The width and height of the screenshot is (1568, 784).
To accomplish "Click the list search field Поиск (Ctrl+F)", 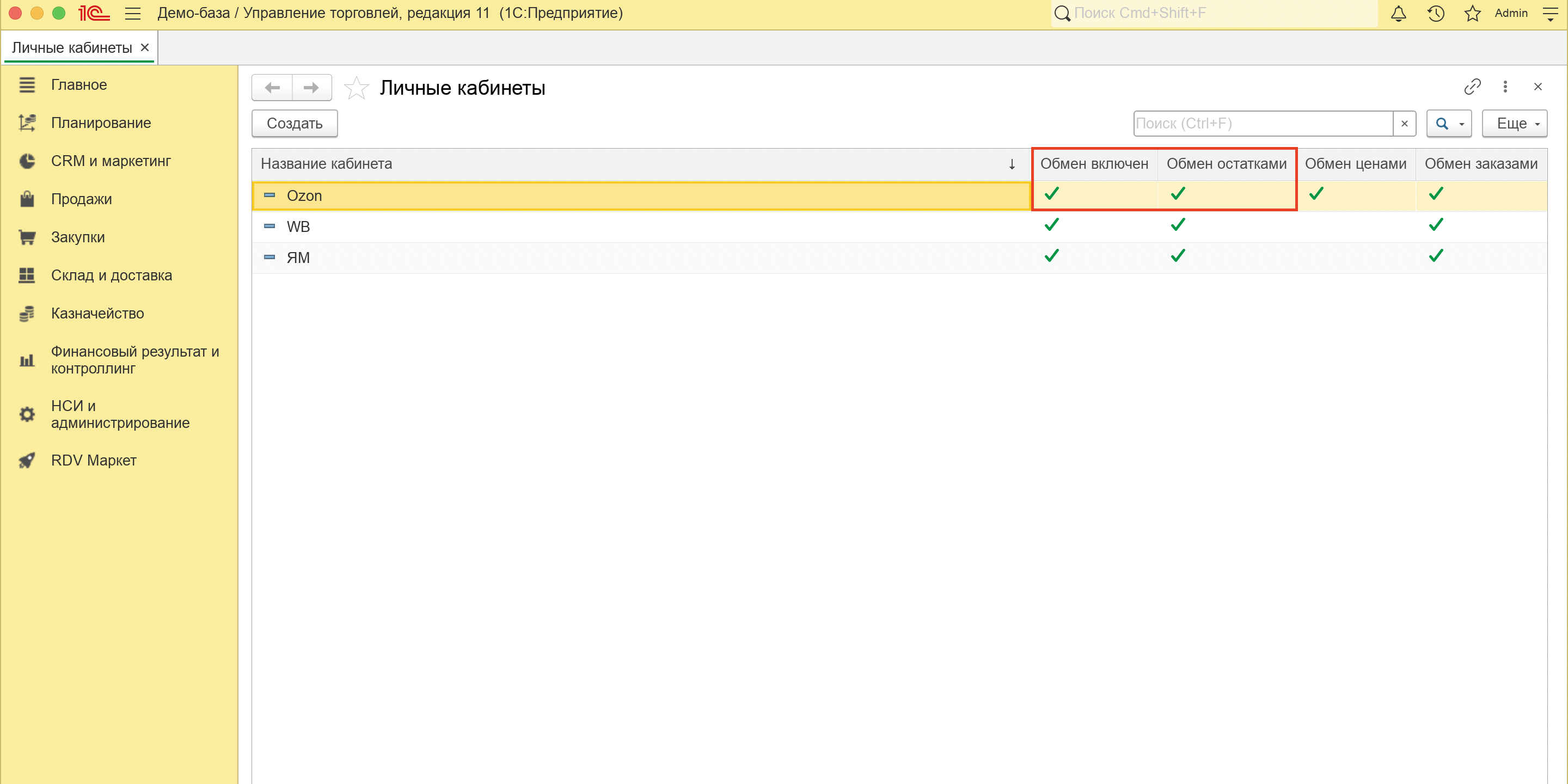I will 1263,124.
